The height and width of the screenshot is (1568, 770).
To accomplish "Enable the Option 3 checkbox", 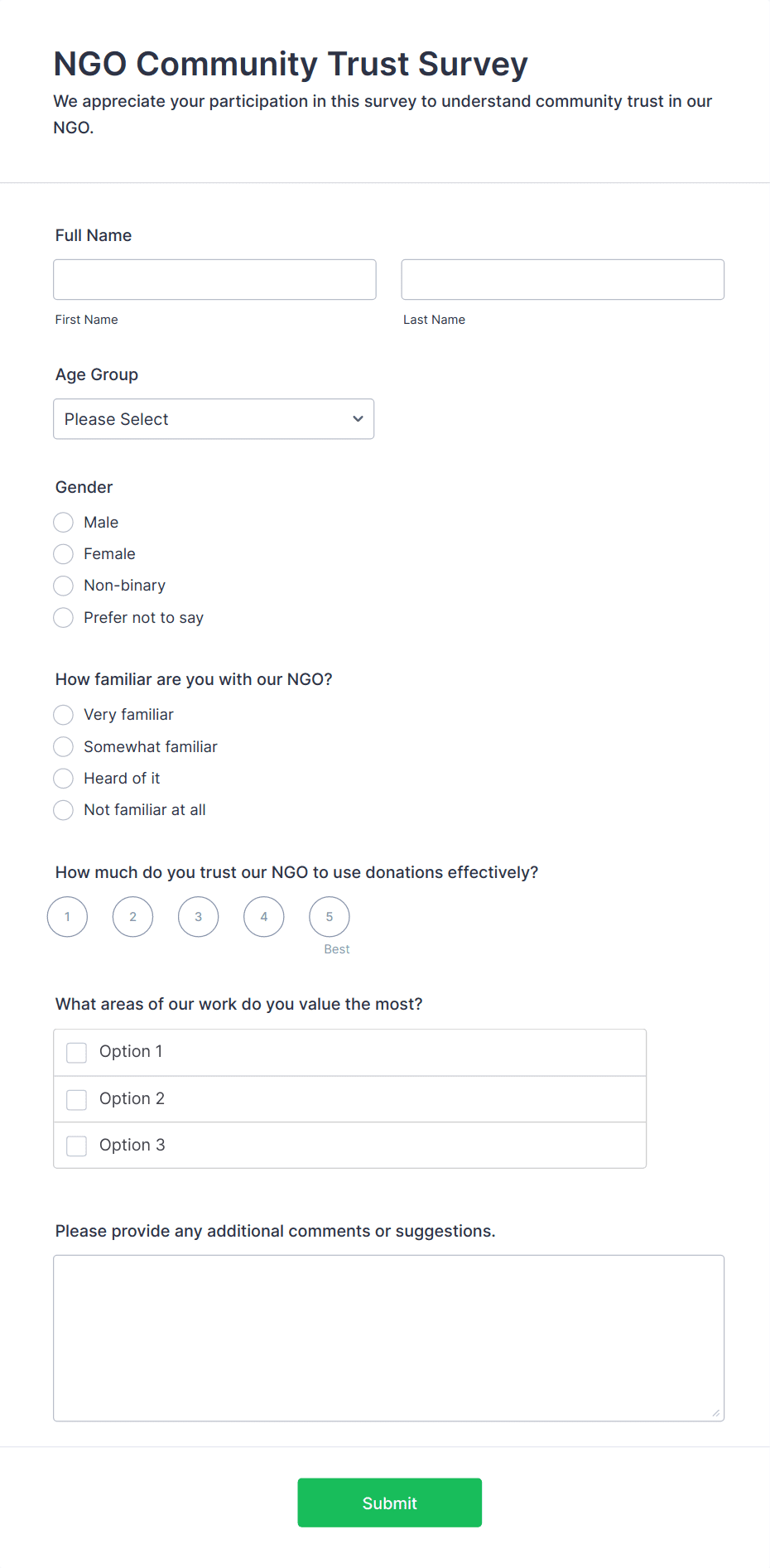I will 77,1146.
